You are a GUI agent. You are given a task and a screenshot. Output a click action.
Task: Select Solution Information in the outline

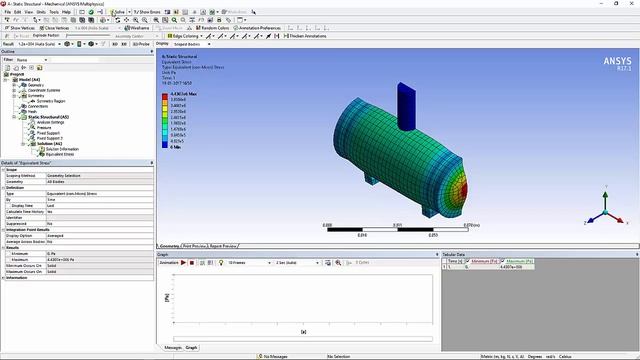[x=62, y=149]
